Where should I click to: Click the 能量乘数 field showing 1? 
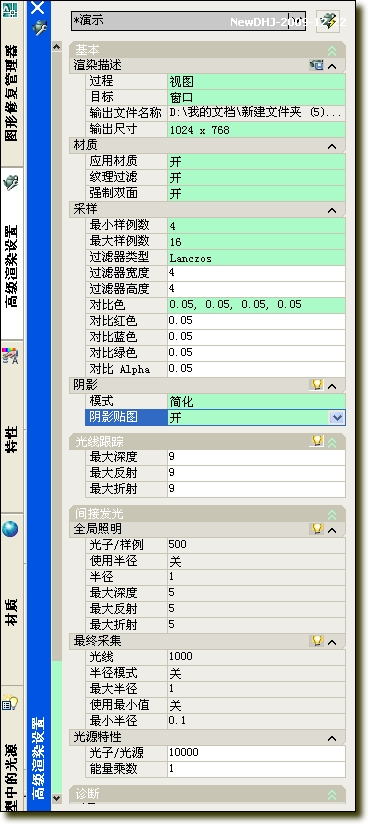point(257,769)
